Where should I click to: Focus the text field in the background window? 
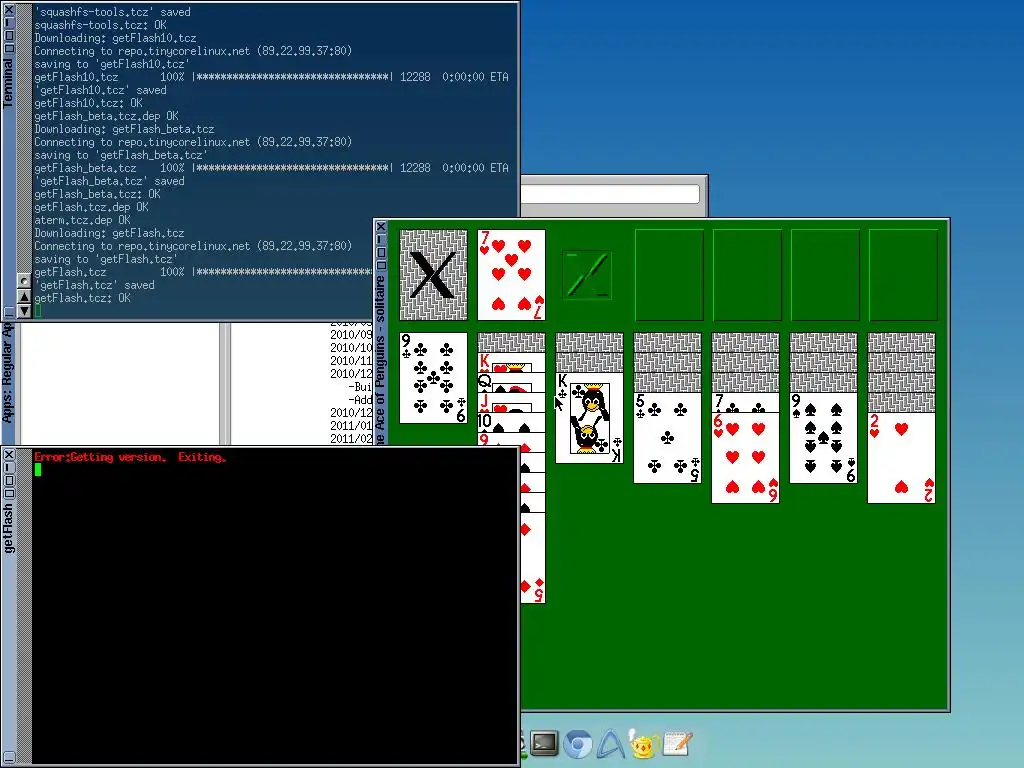tap(610, 194)
